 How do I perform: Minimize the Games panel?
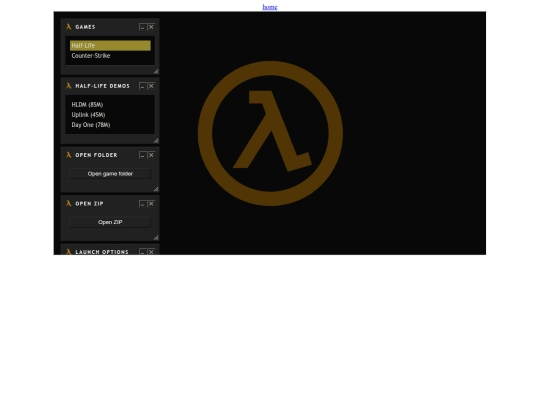[143, 27]
